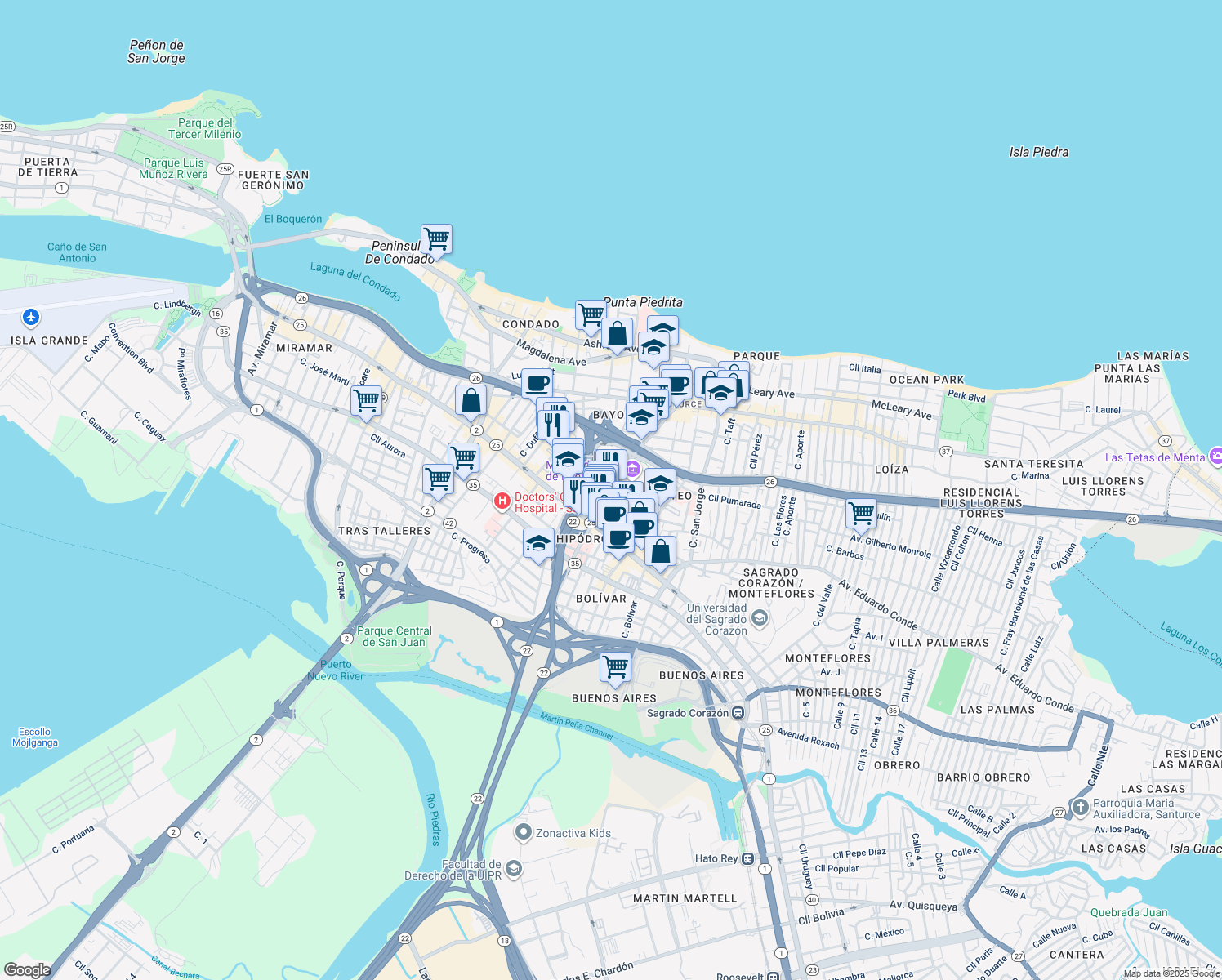The height and width of the screenshot is (980, 1222).
Task: Click the shopping cart marker near C. José Martí
Action: pyautogui.click(x=367, y=402)
